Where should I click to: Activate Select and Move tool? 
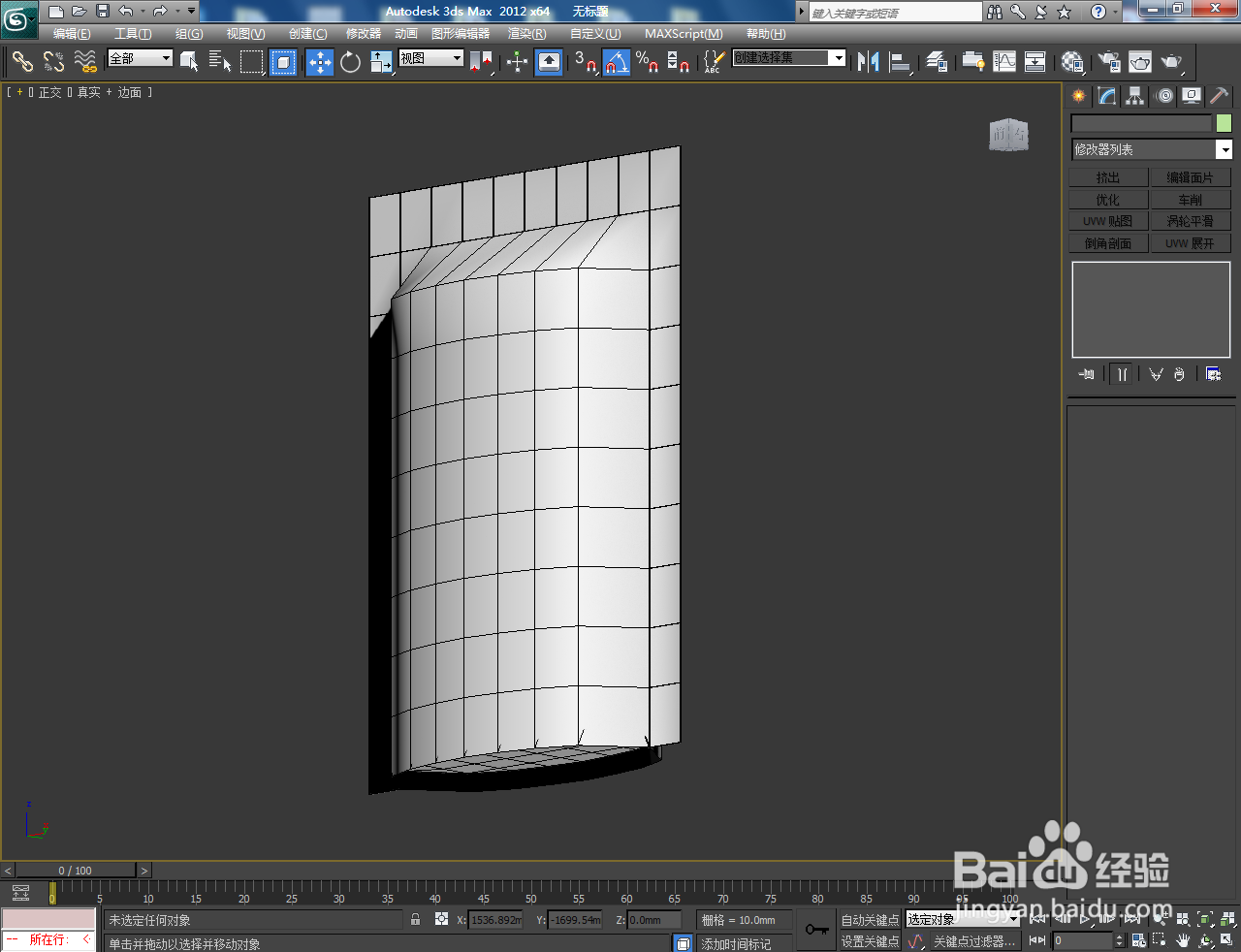(x=320, y=62)
